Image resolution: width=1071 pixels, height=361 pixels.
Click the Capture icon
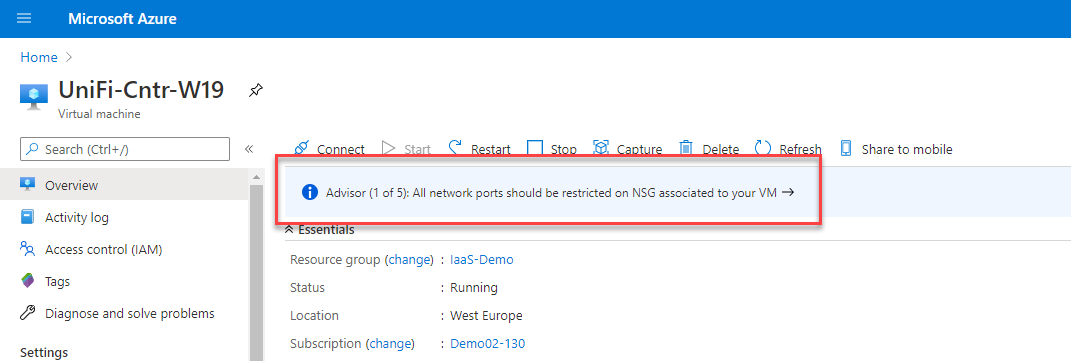point(601,148)
